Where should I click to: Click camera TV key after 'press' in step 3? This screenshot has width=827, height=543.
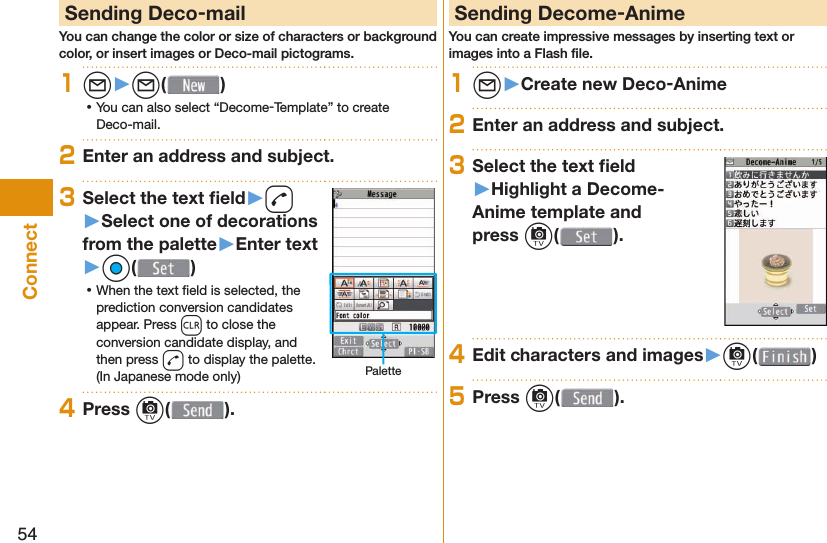click(x=538, y=236)
